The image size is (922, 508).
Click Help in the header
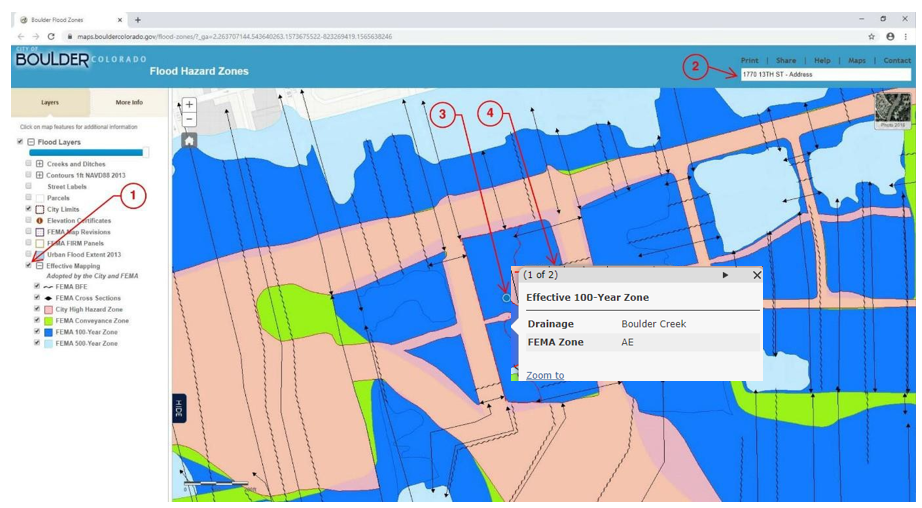click(822, 61)
